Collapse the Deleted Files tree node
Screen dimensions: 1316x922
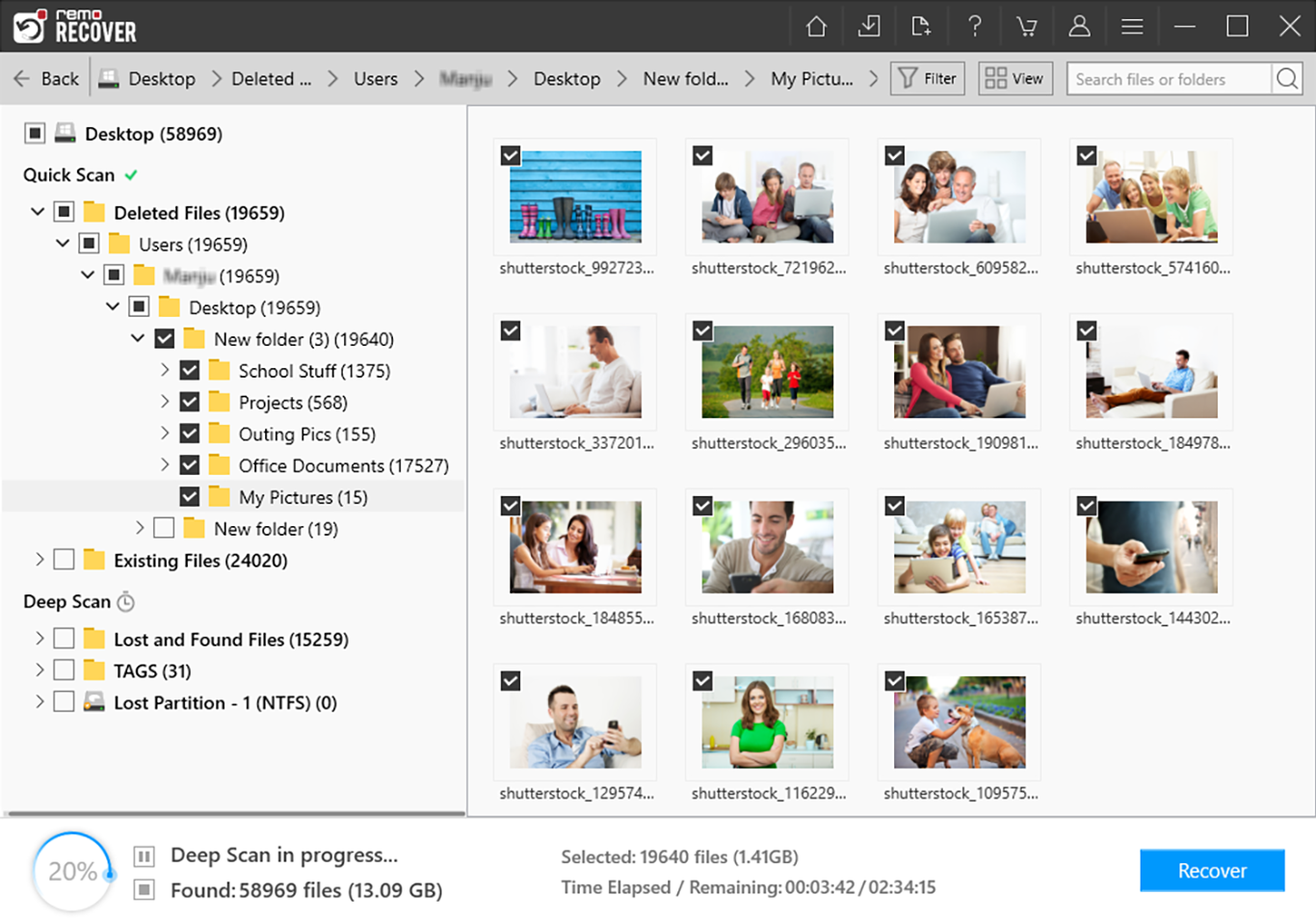click(38, 212)
